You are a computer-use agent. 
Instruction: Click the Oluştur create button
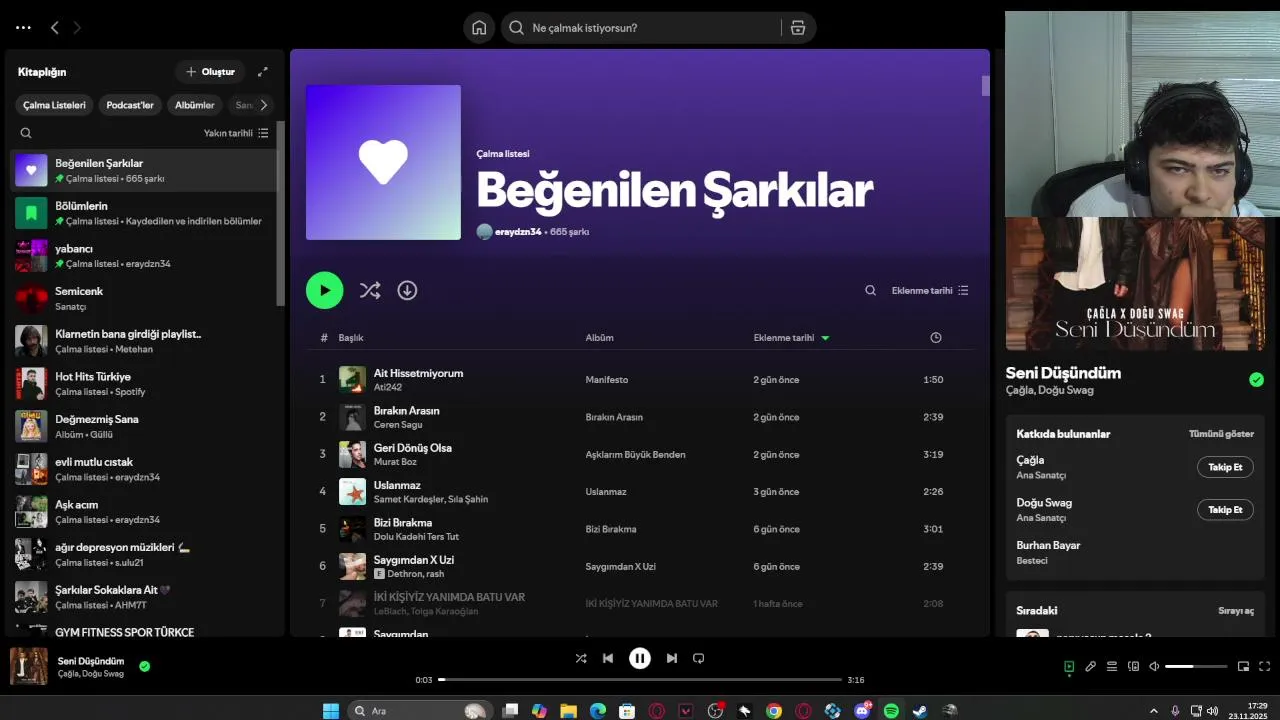coord(210,72)
